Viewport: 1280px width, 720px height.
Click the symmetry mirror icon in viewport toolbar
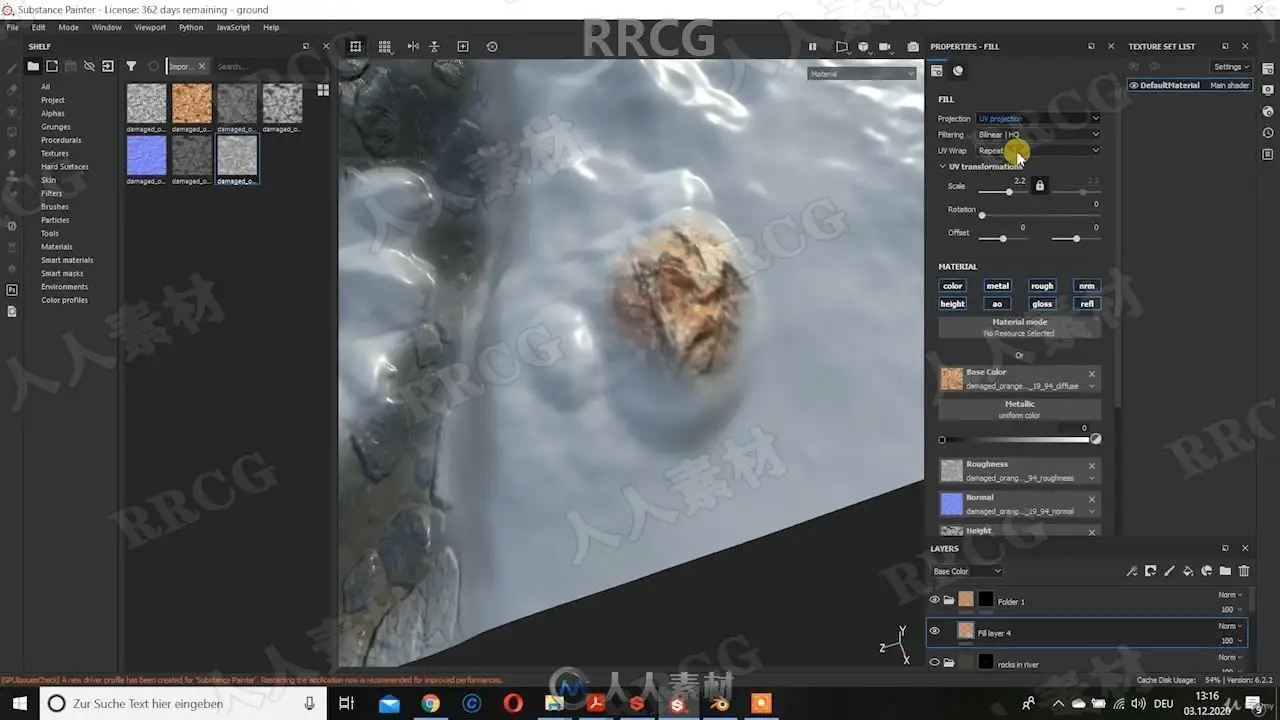(x=413, y=47)
